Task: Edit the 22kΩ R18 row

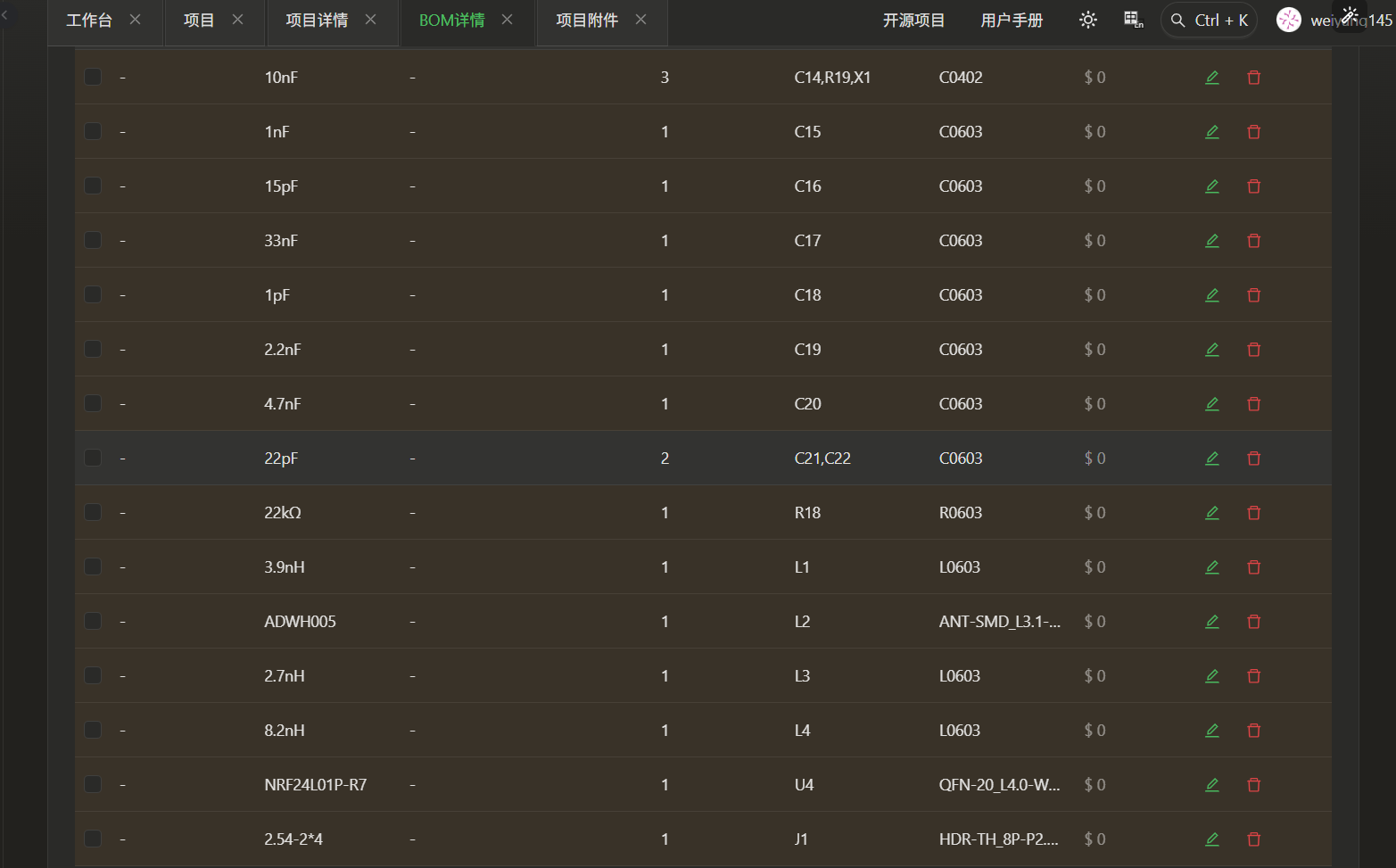Action: point(1211,513)
